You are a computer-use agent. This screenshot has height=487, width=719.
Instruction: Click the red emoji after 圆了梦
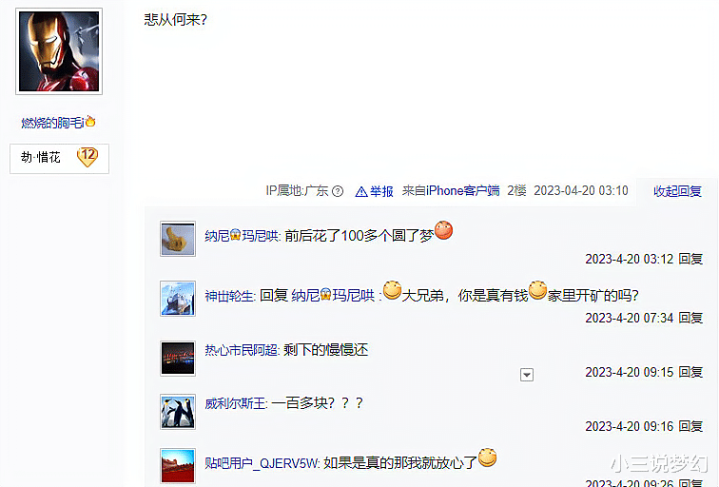pyautogui.click(x=443, y=230)
